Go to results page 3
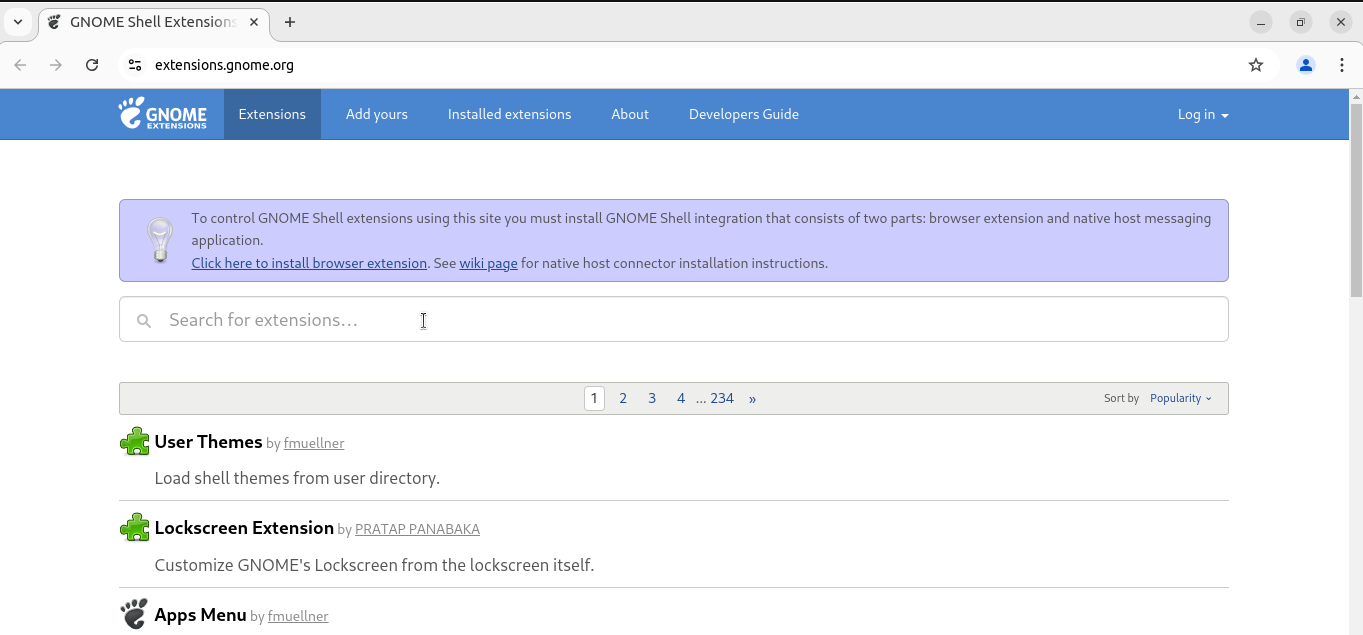Image resolution: width=1363 pixels, height=635 pixels. (652, 398)
